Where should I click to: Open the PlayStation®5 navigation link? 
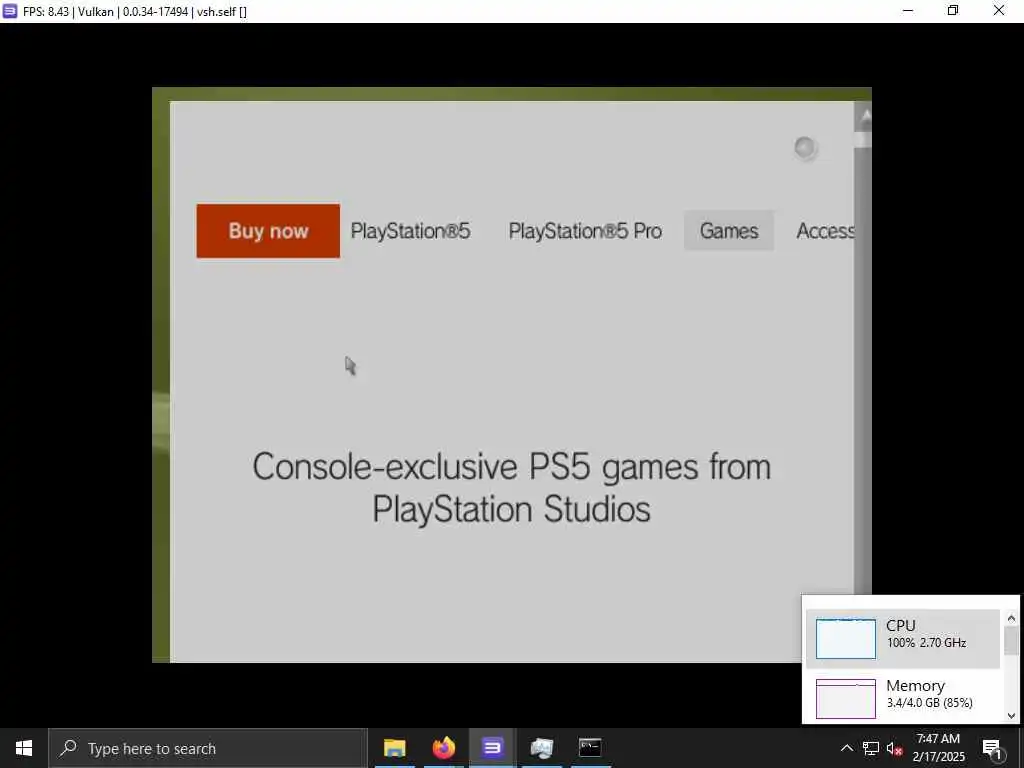pos(410,231)
